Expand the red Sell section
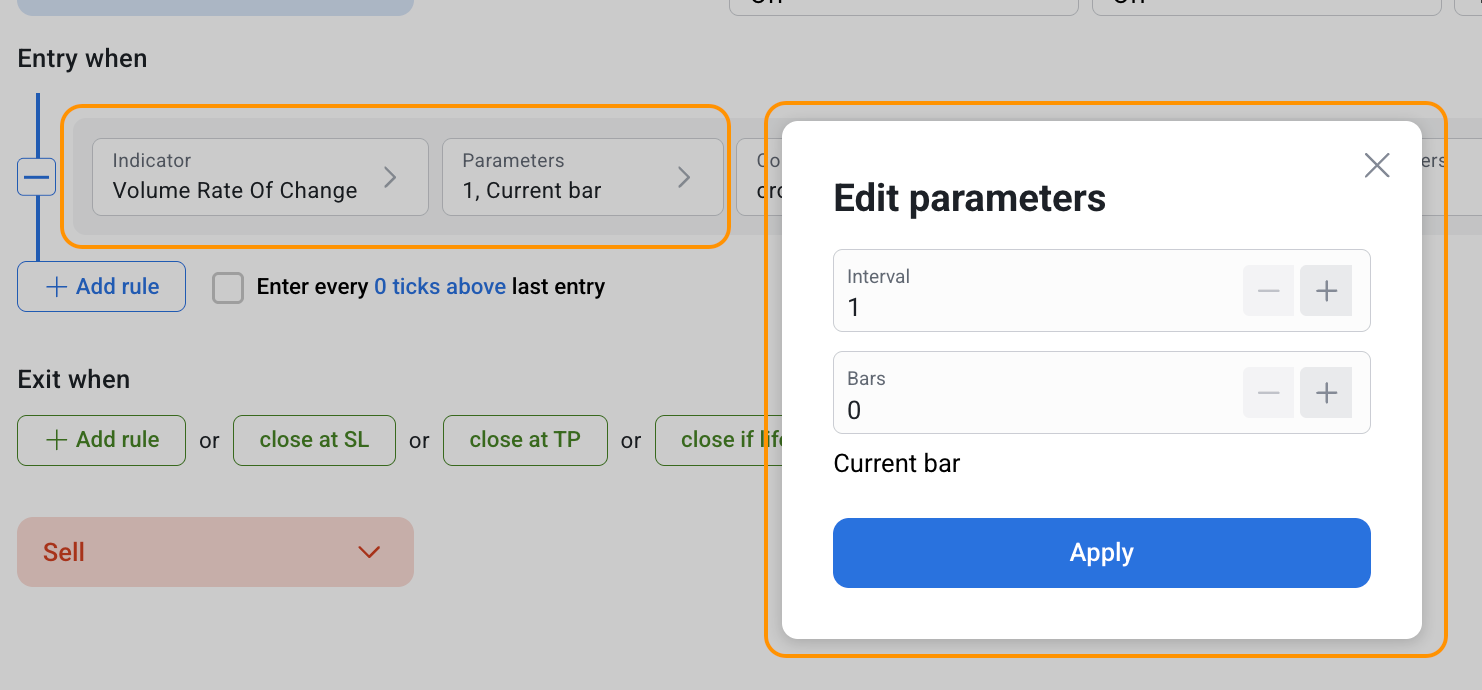 pos(215,552)
